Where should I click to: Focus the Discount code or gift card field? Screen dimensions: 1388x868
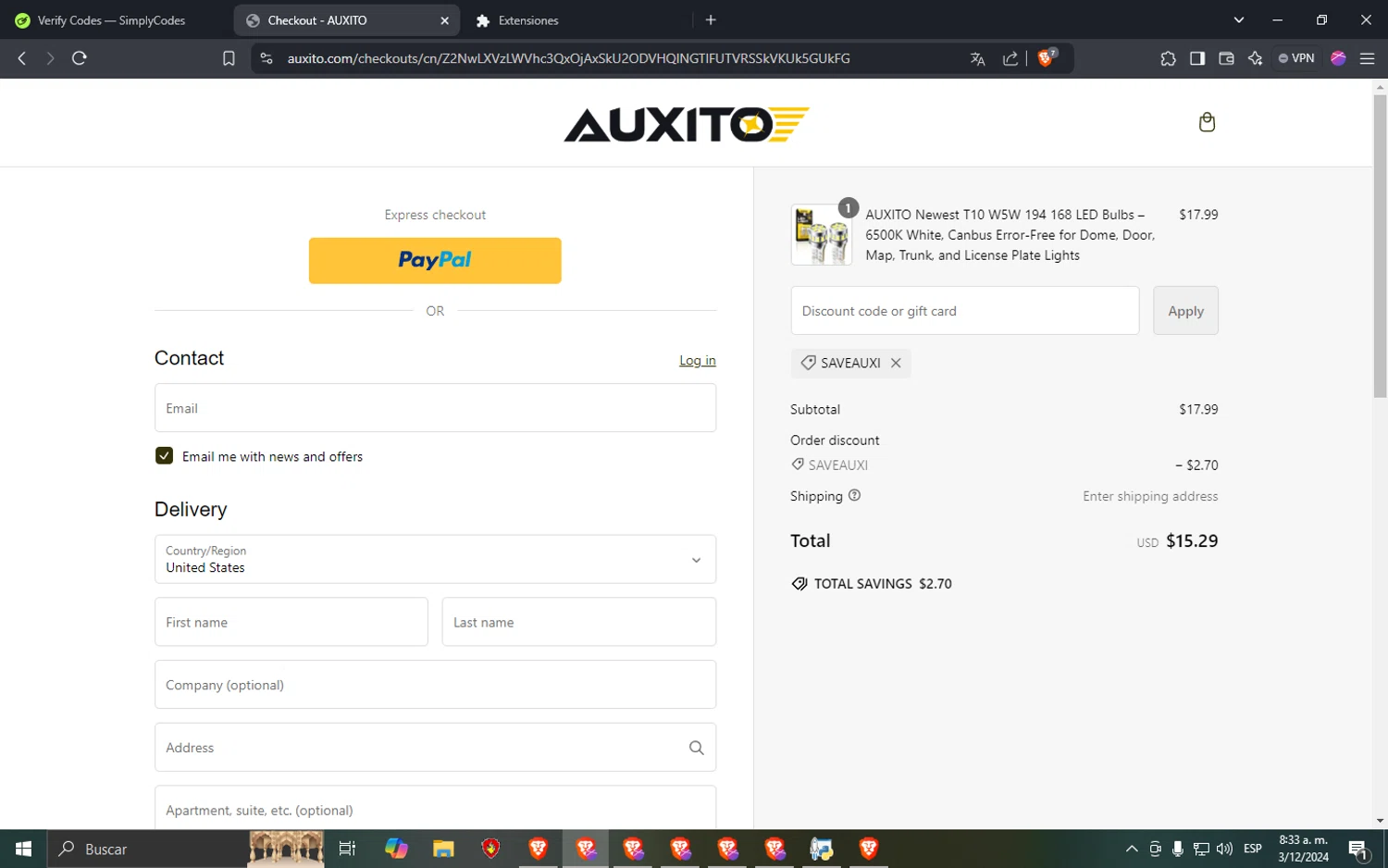(x=965, y=311)
